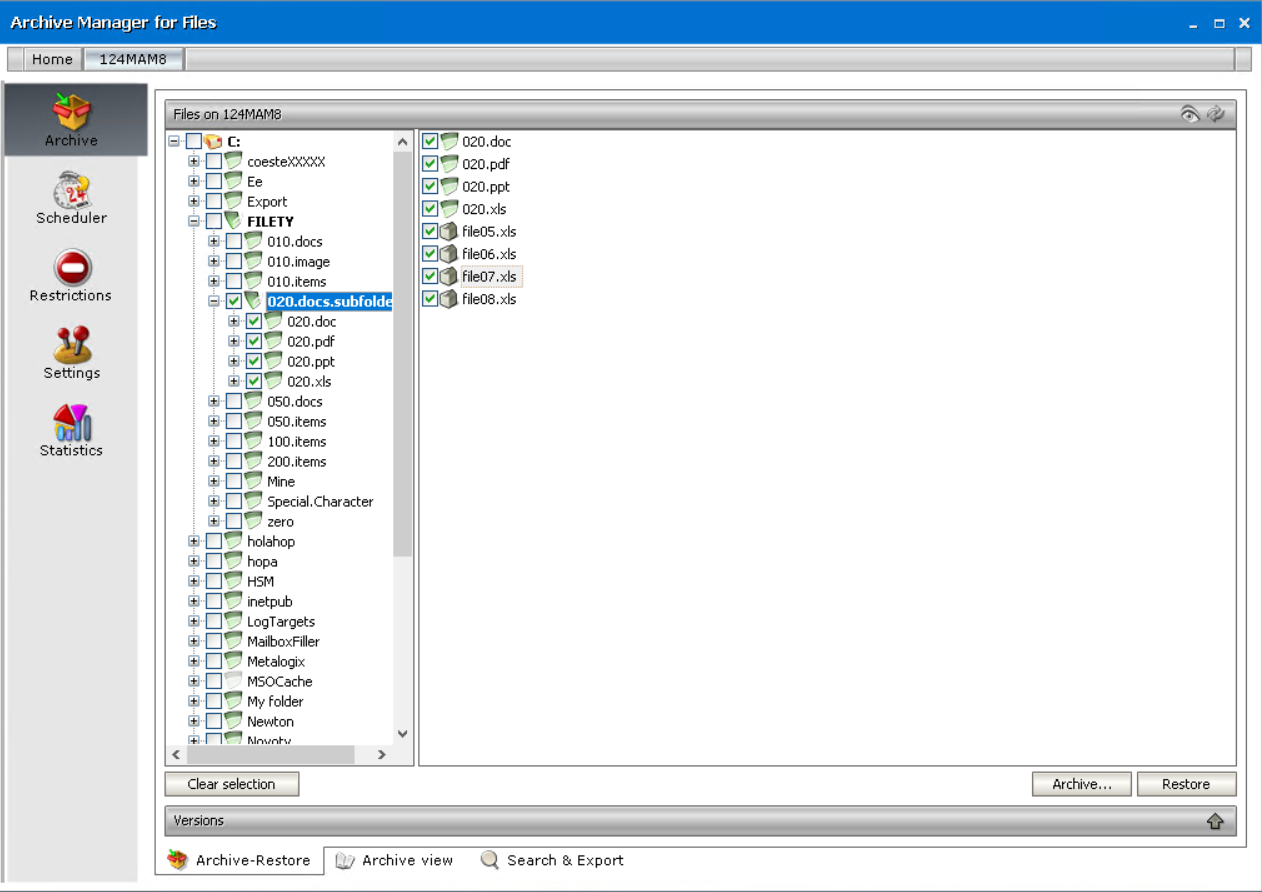Expand the Versions panel with up arrow
The image size is (1262, 892).
tap(1215, 821)
